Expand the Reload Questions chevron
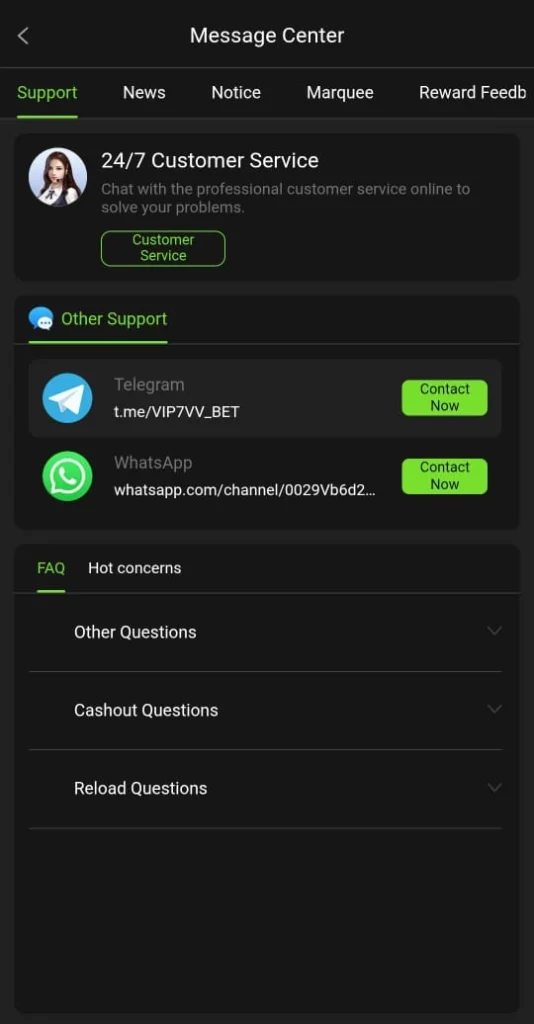 click(494, 788)
